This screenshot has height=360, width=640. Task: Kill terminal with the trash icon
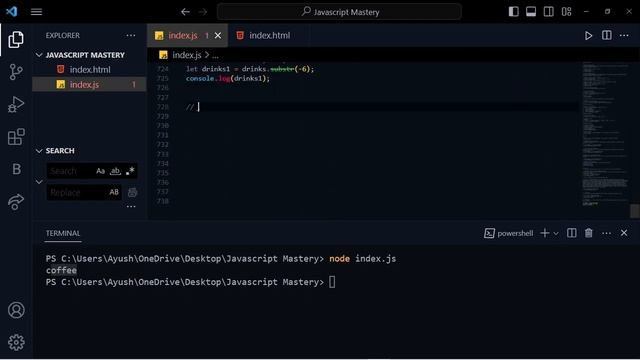point(589,233)
